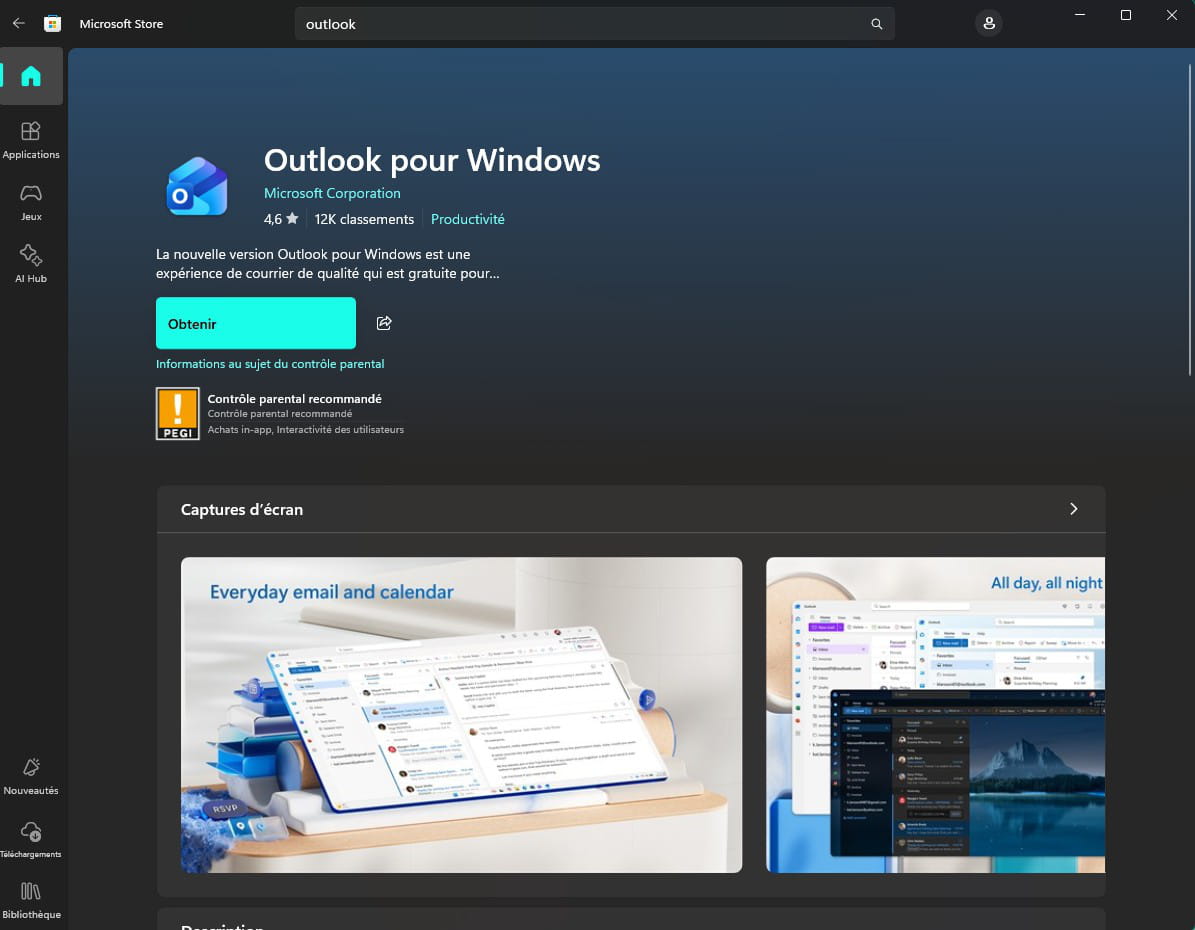
Task: Open Téléchargements in the sidebar
Action: pos(31,840)
